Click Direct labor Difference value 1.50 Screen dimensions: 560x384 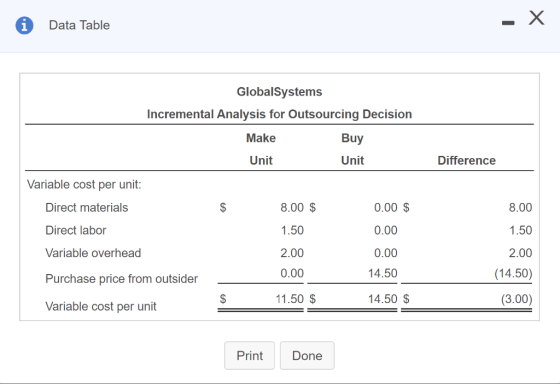[521, 230]
